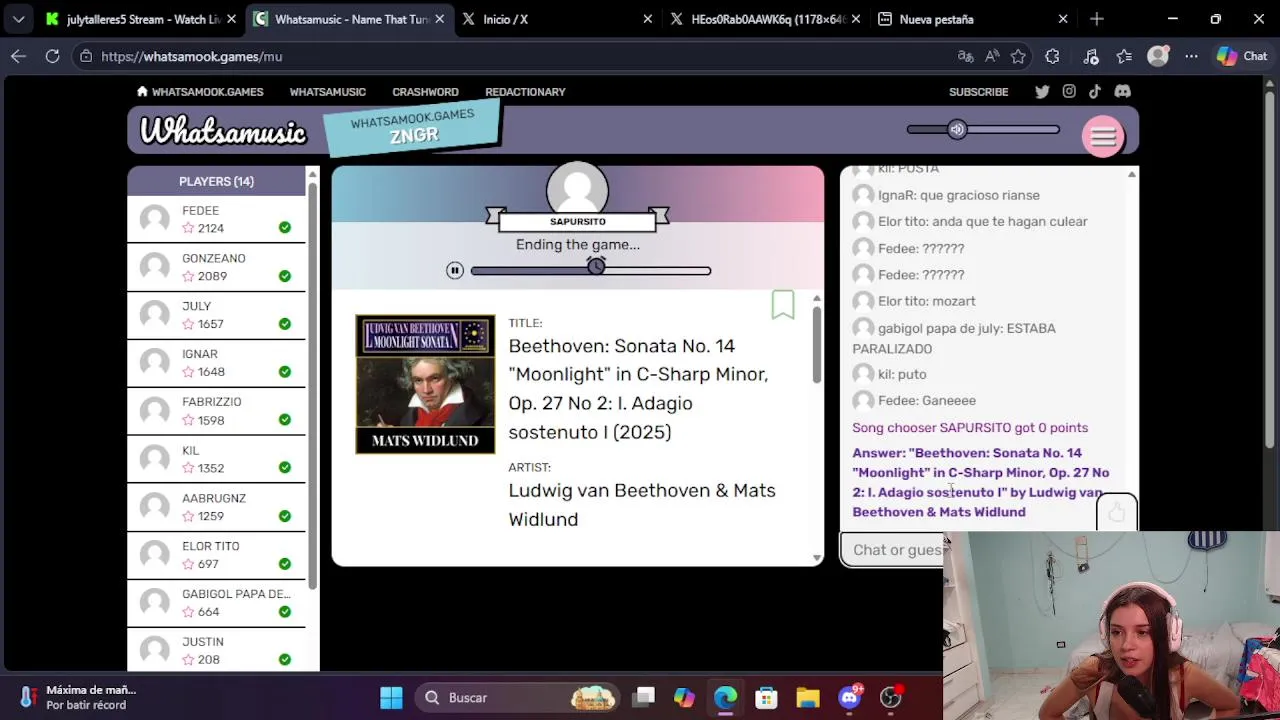Select player JULY in the players list
Viewport: 1280px width, 720px height.
(216, 315)
